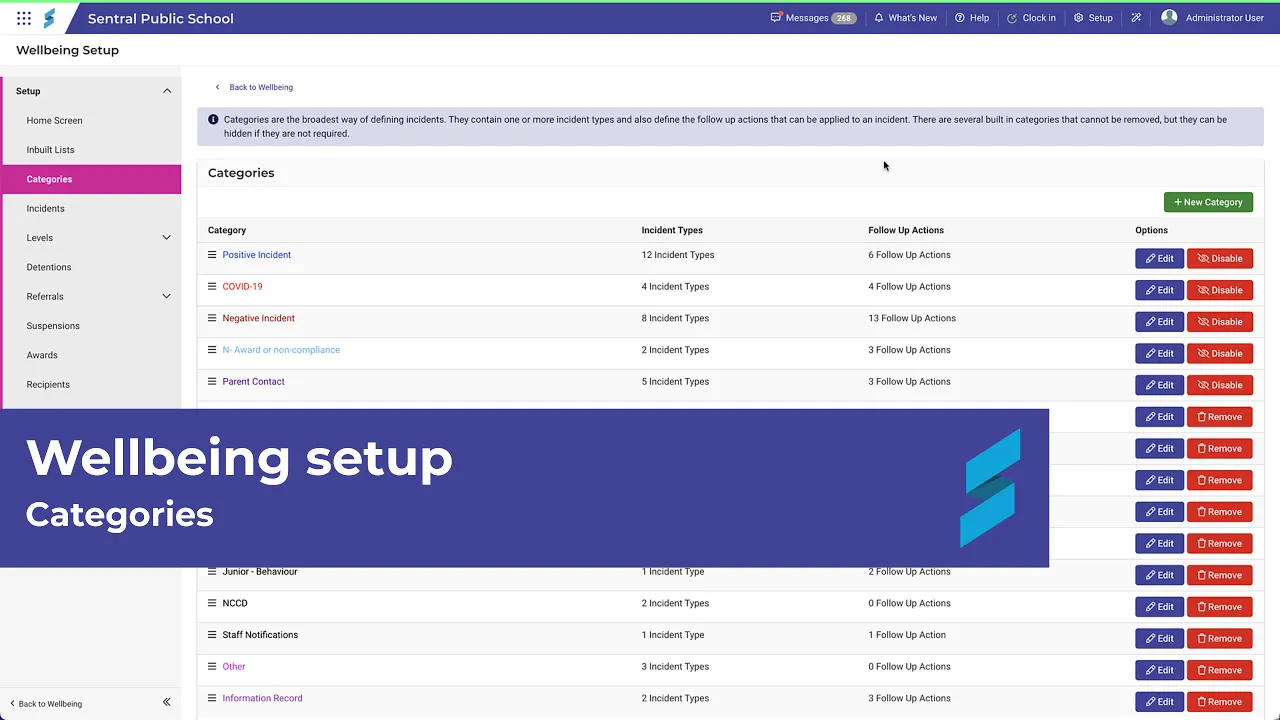
Task: Open the Parent Contact category link
Action: 254,382
